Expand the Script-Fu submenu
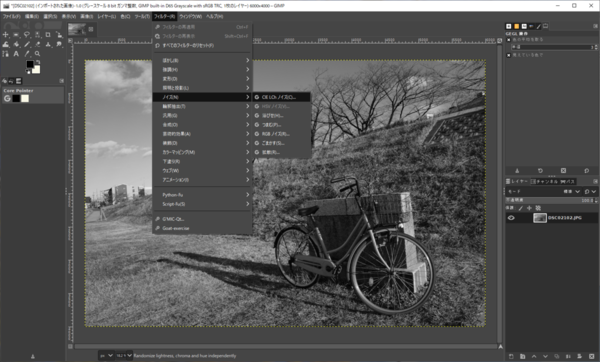This screenshot has height=362, width=600. (x=202, y=204)
